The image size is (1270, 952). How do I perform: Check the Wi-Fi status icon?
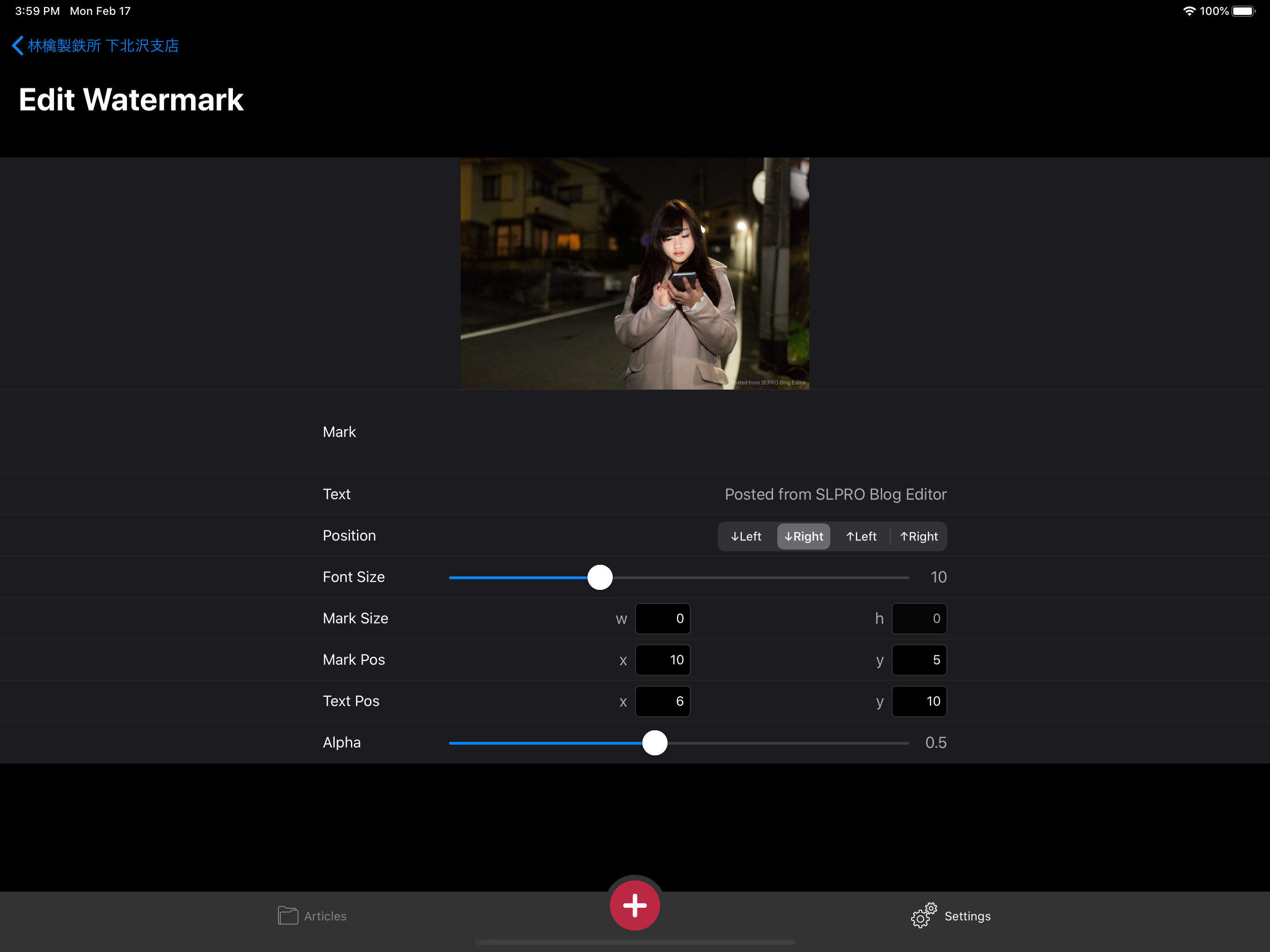tap(1189, 11)
